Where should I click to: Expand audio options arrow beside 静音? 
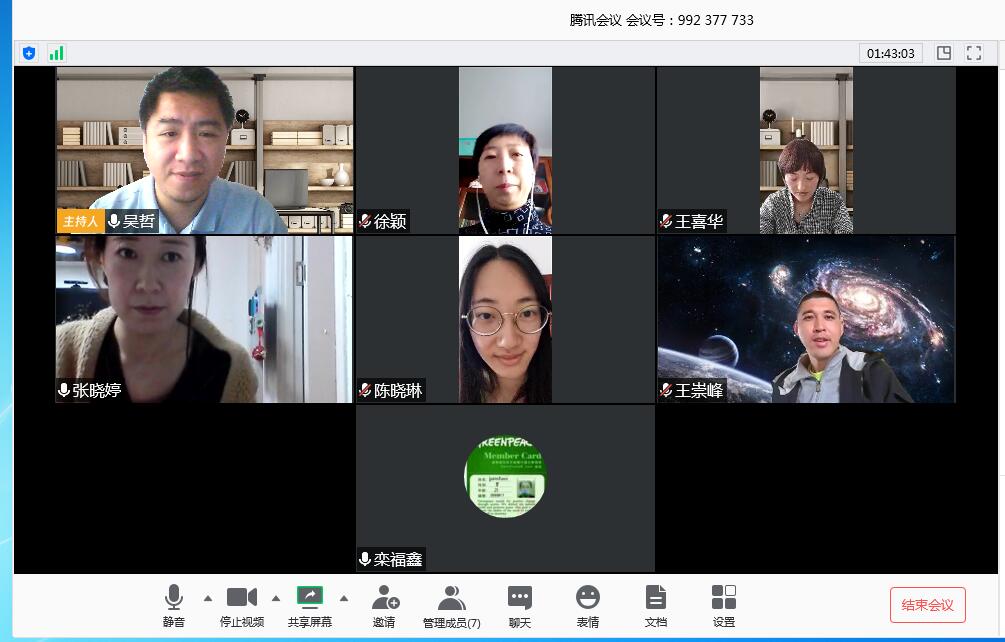click(208, 598)
